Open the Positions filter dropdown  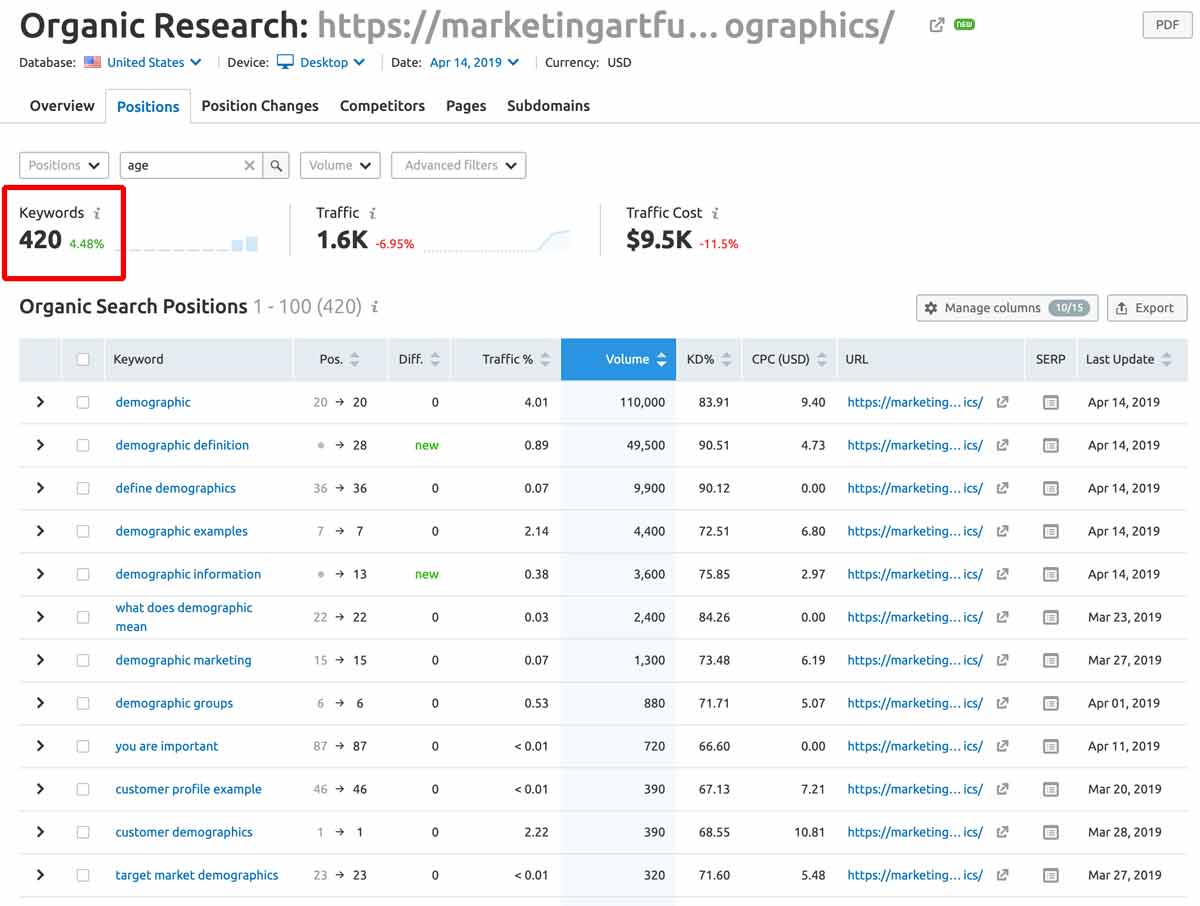point(64,166)
